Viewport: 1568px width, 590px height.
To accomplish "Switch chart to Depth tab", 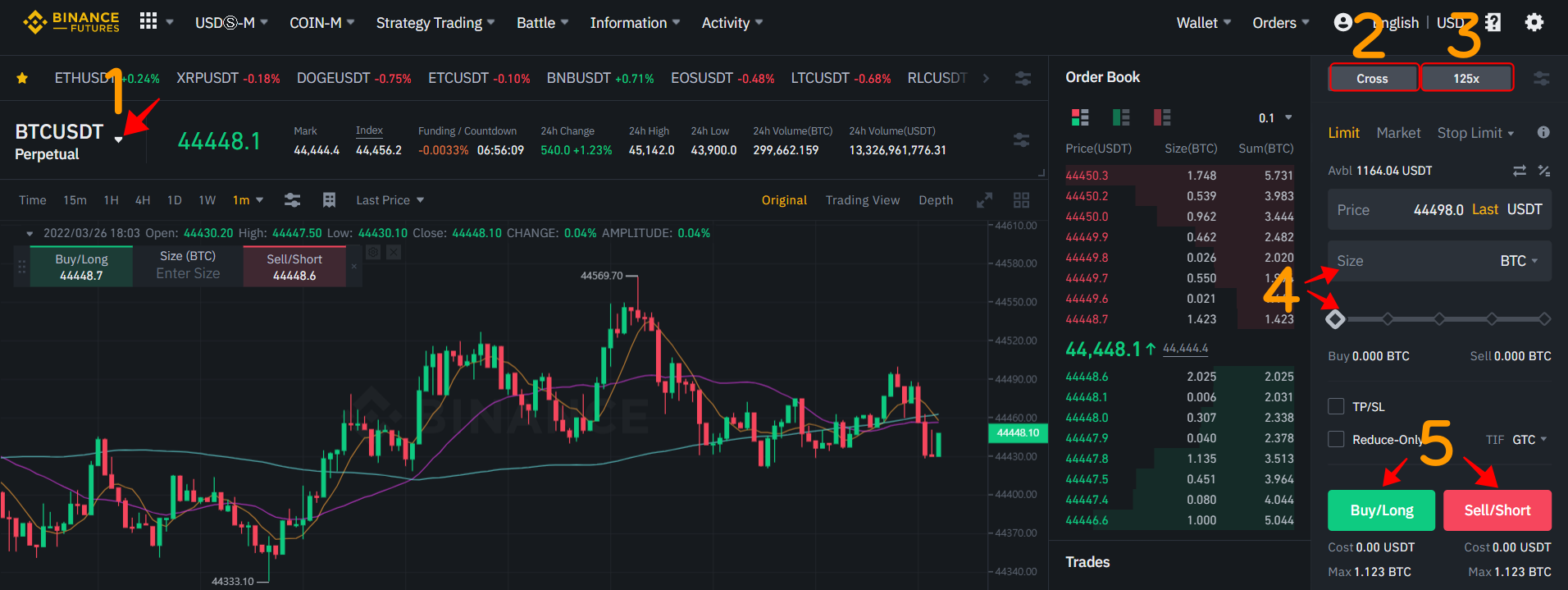I will tap(936, 200).
